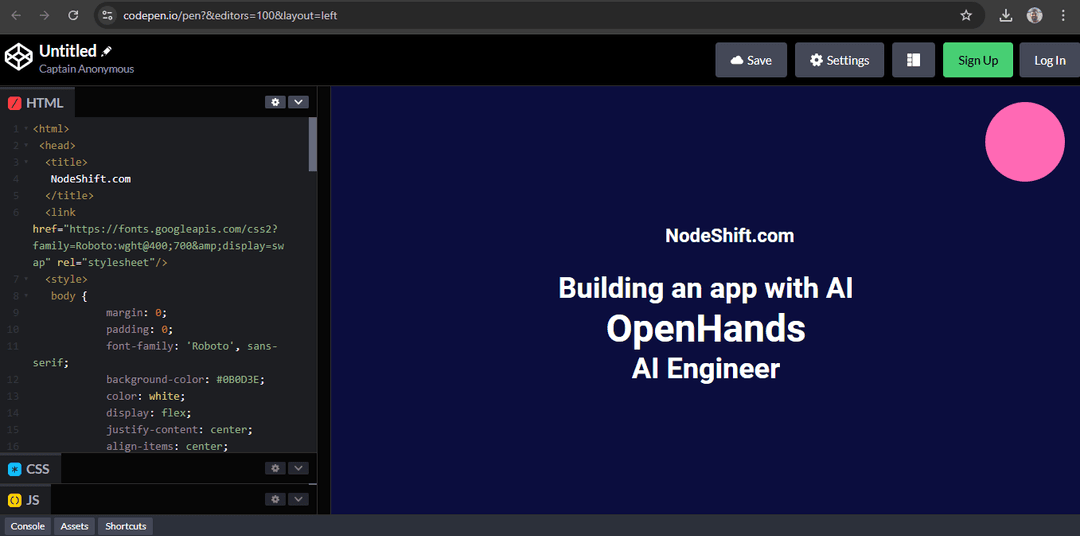Click the browser address bar URL

pos(230,15)
